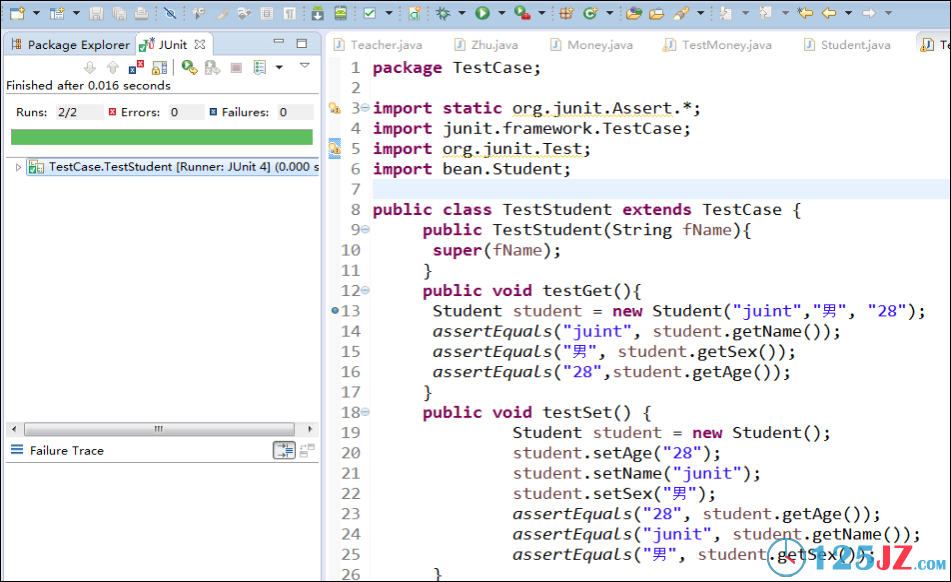951x582 pixels.
Task: Open the Debug dropdown arrow
Action: (462, 13)
